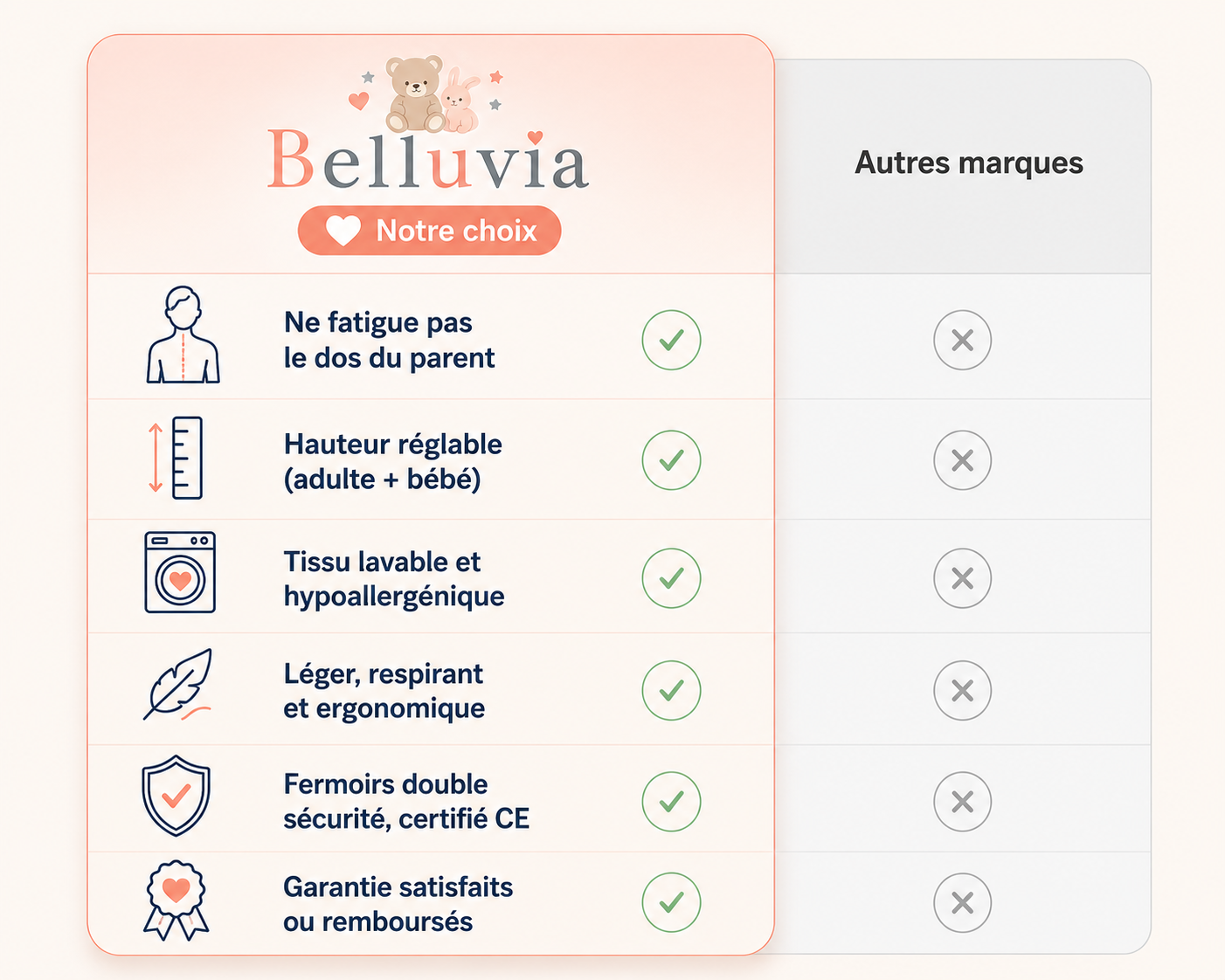The width and height of the screenshot is (1225, 980).
Task: Select the Belluvia brand name header
Action: [x=428, y=161]
